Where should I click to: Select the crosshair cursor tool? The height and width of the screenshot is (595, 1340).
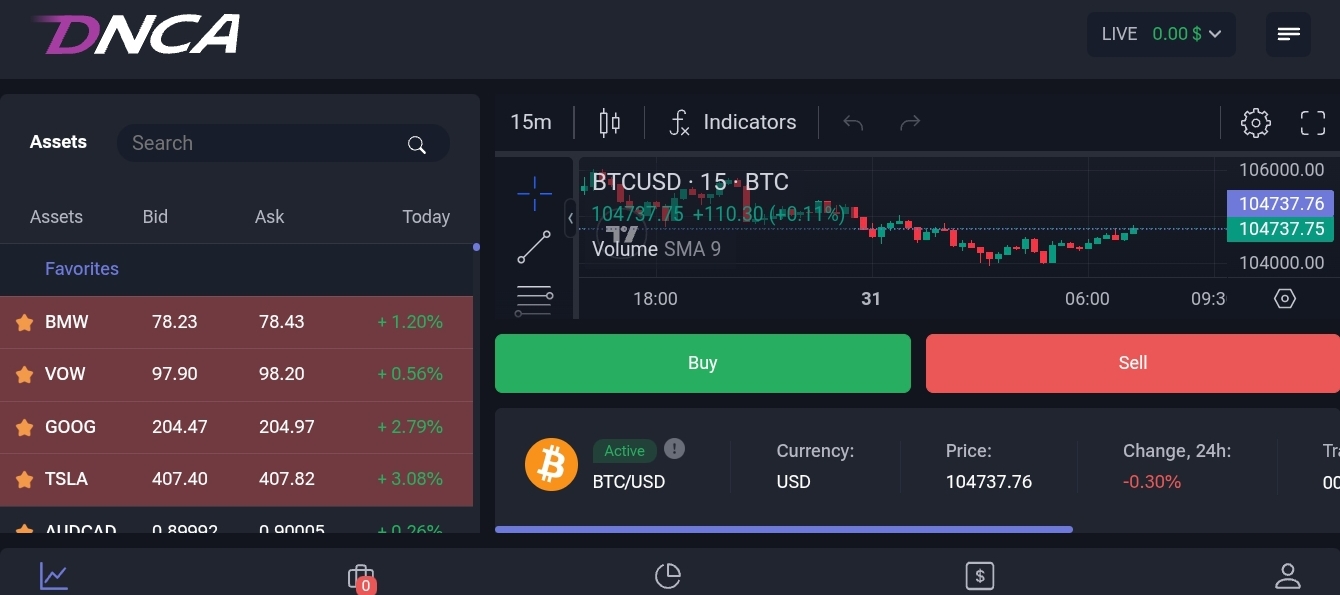pyautogui.click(x=534, y=193)
